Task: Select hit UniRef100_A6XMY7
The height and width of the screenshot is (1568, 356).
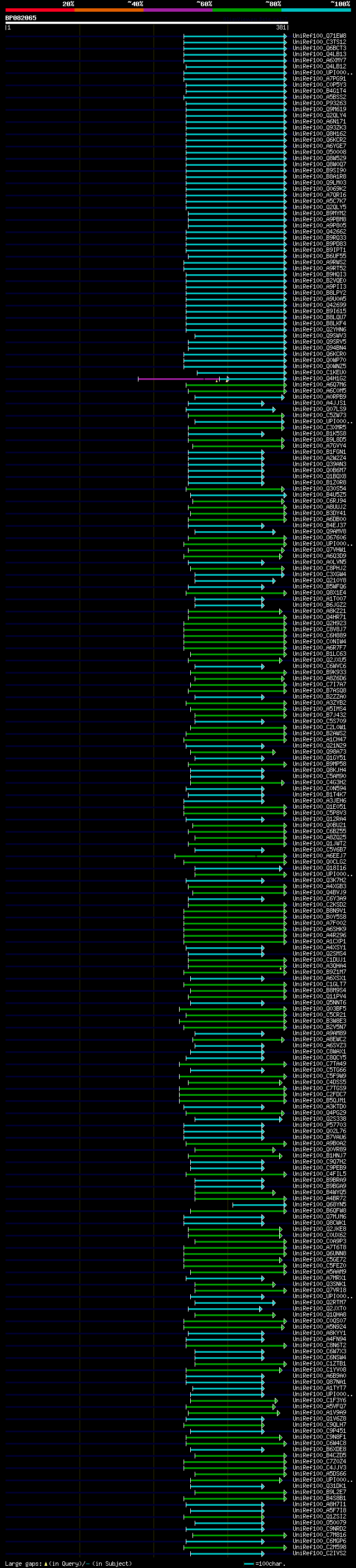Action: 319,60
